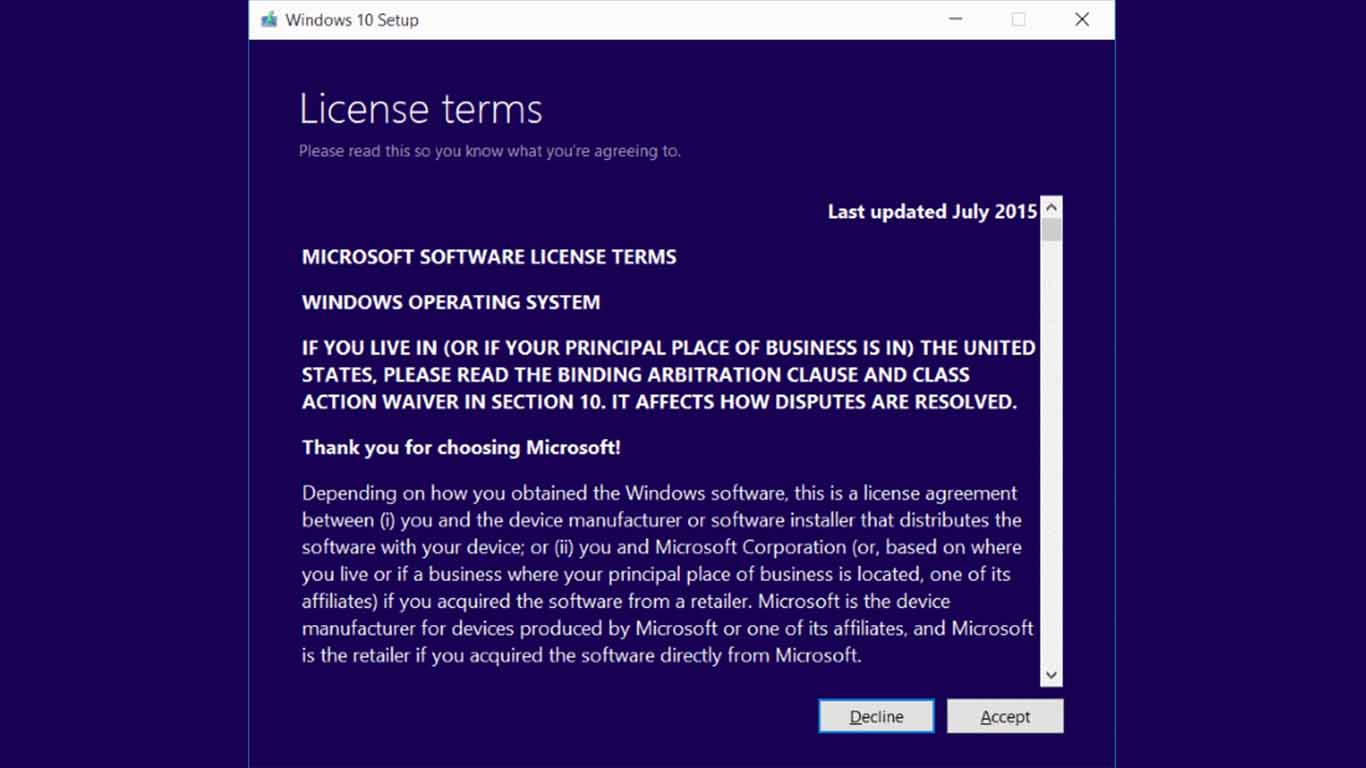1366x768 pixels.
Task: Click the scrollbar down arrow
Action: click(1051, 675)
